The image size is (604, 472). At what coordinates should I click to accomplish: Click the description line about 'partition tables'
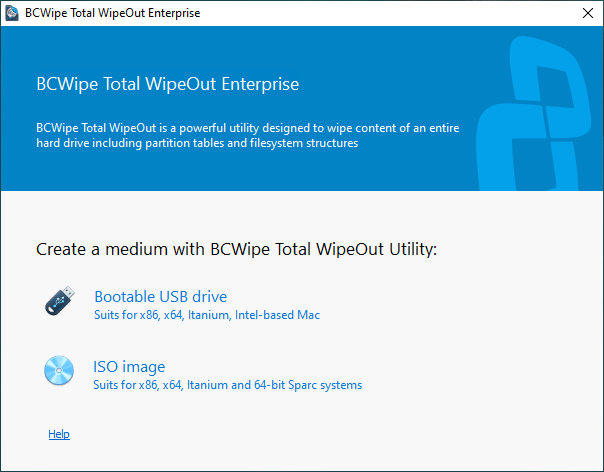tap(197, 143)
